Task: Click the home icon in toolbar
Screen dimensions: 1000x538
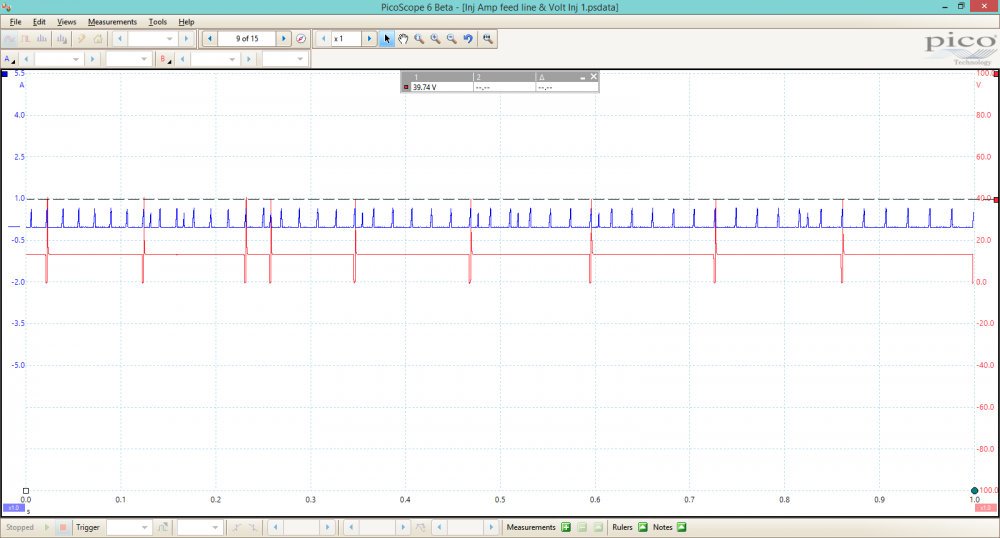Action: coord(98,39)
